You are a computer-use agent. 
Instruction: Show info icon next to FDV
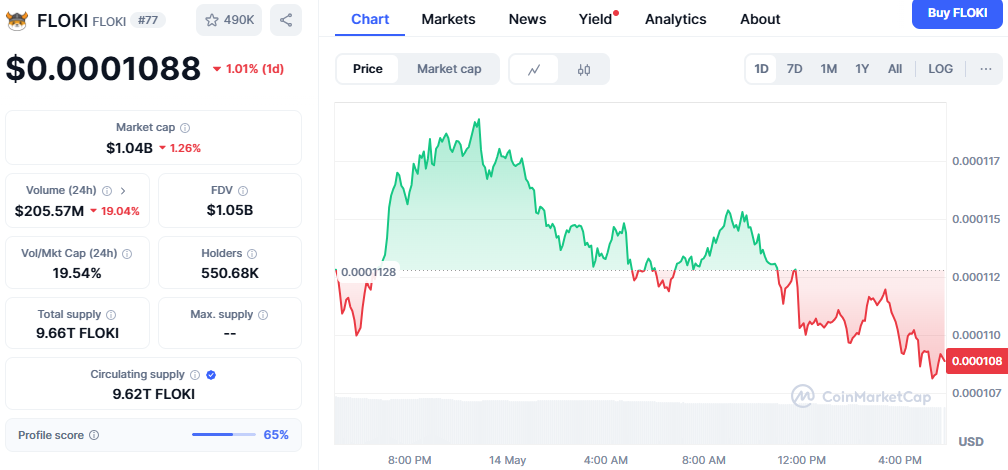coord(243,191)
